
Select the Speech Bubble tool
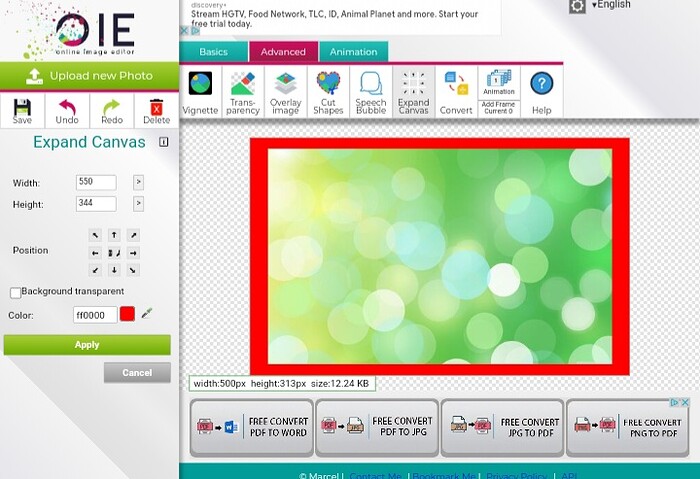click(371, 92)
